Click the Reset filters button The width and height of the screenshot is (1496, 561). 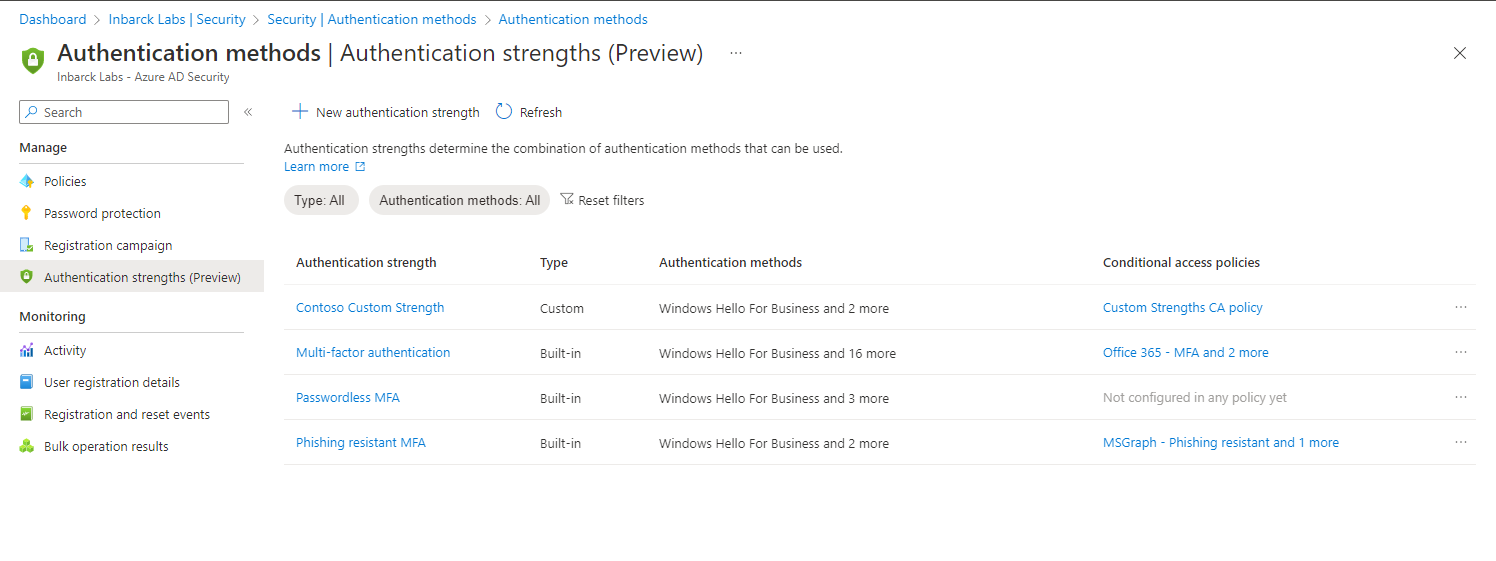click(602, 200)
